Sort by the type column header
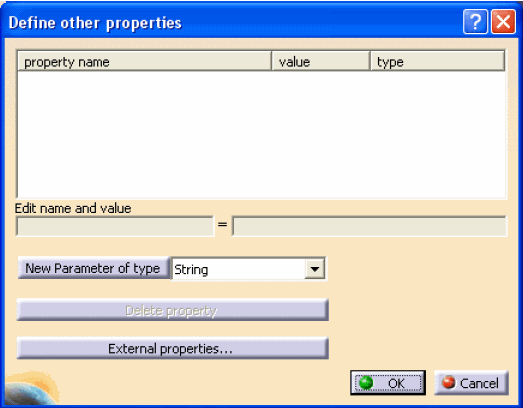Screen dimensions: 523x408 coord(438,61)
